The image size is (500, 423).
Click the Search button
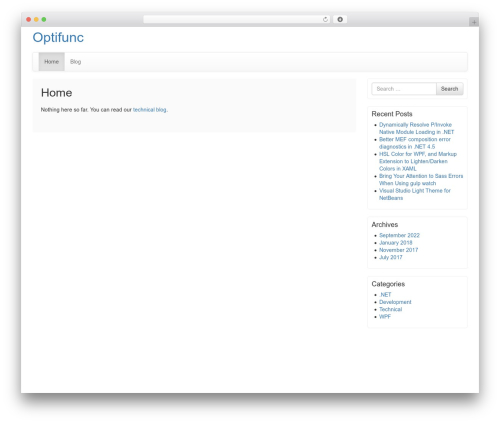[449, 89]
